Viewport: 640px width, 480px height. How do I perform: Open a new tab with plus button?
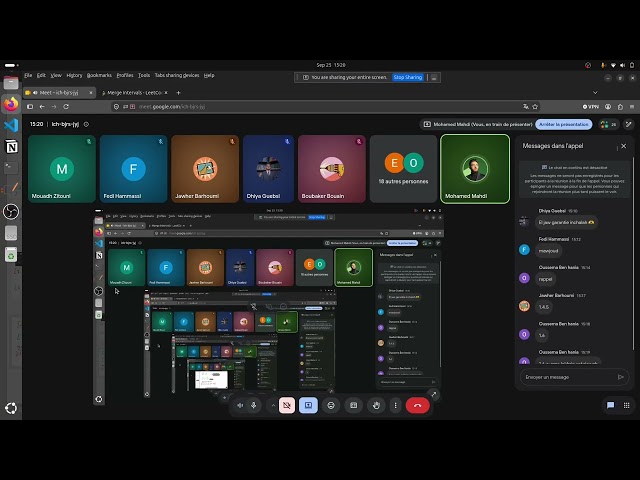[178, 93]
